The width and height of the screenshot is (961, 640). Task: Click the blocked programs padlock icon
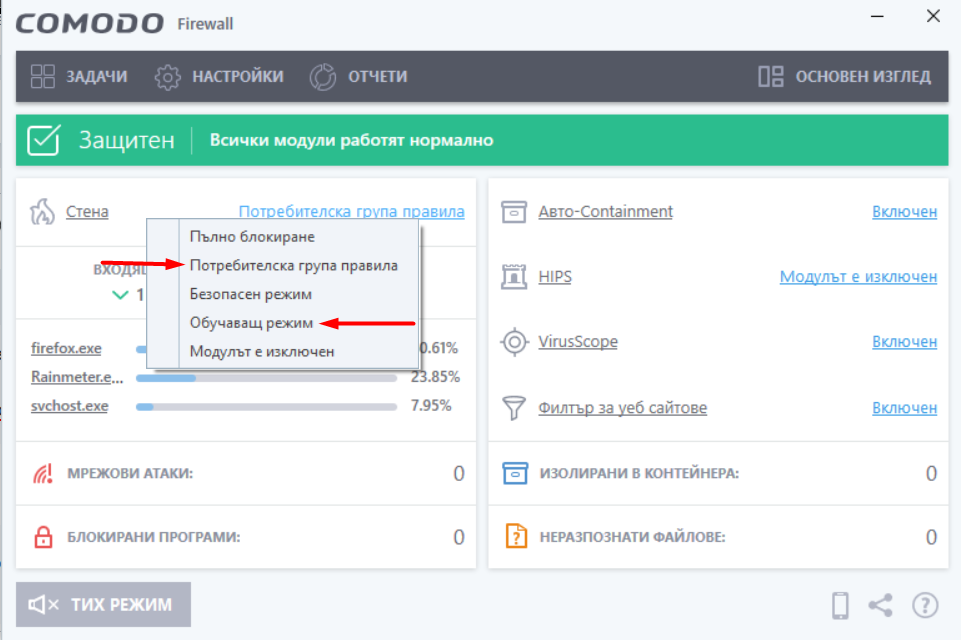43,537
